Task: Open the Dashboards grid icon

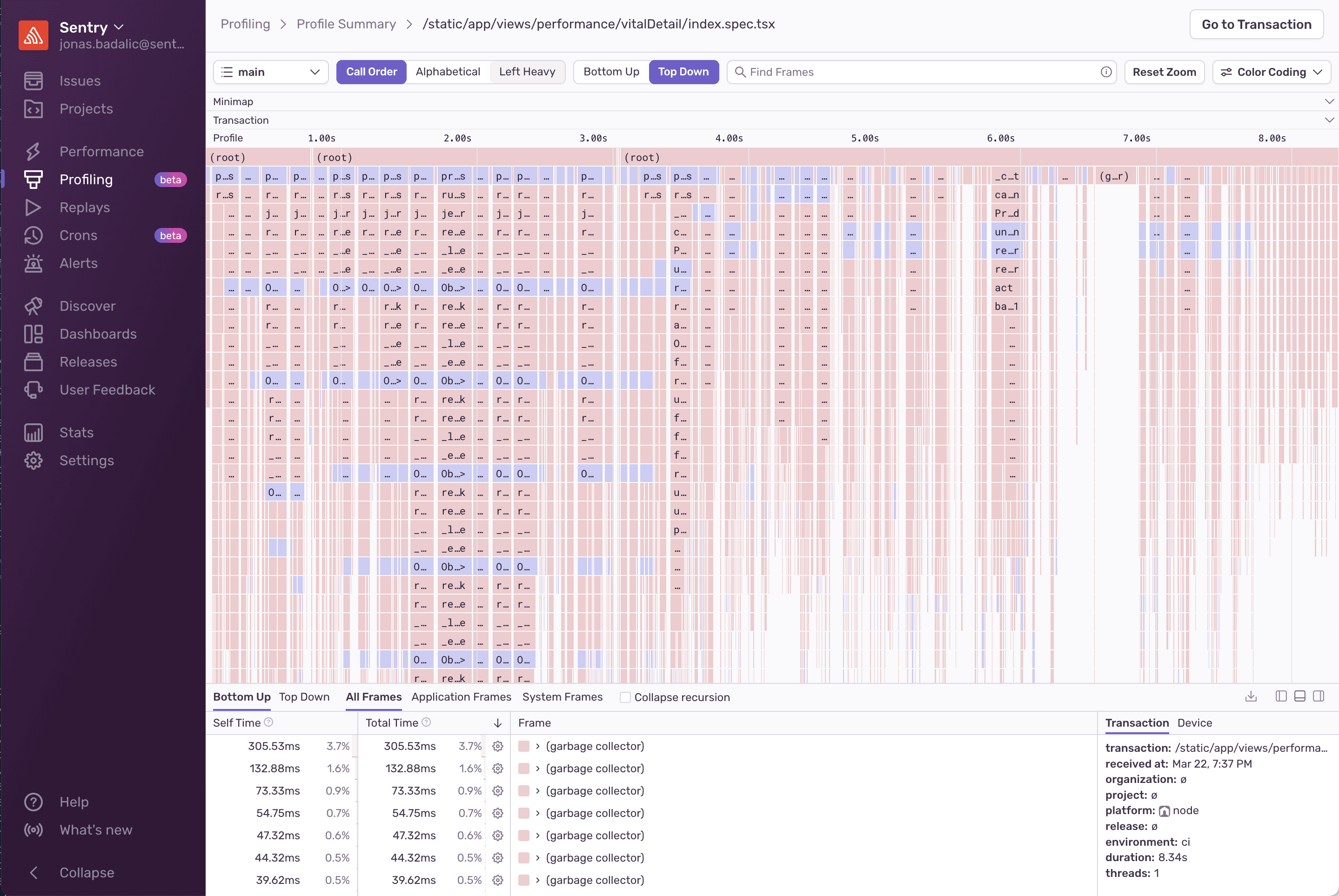Action: pos(33,334)
